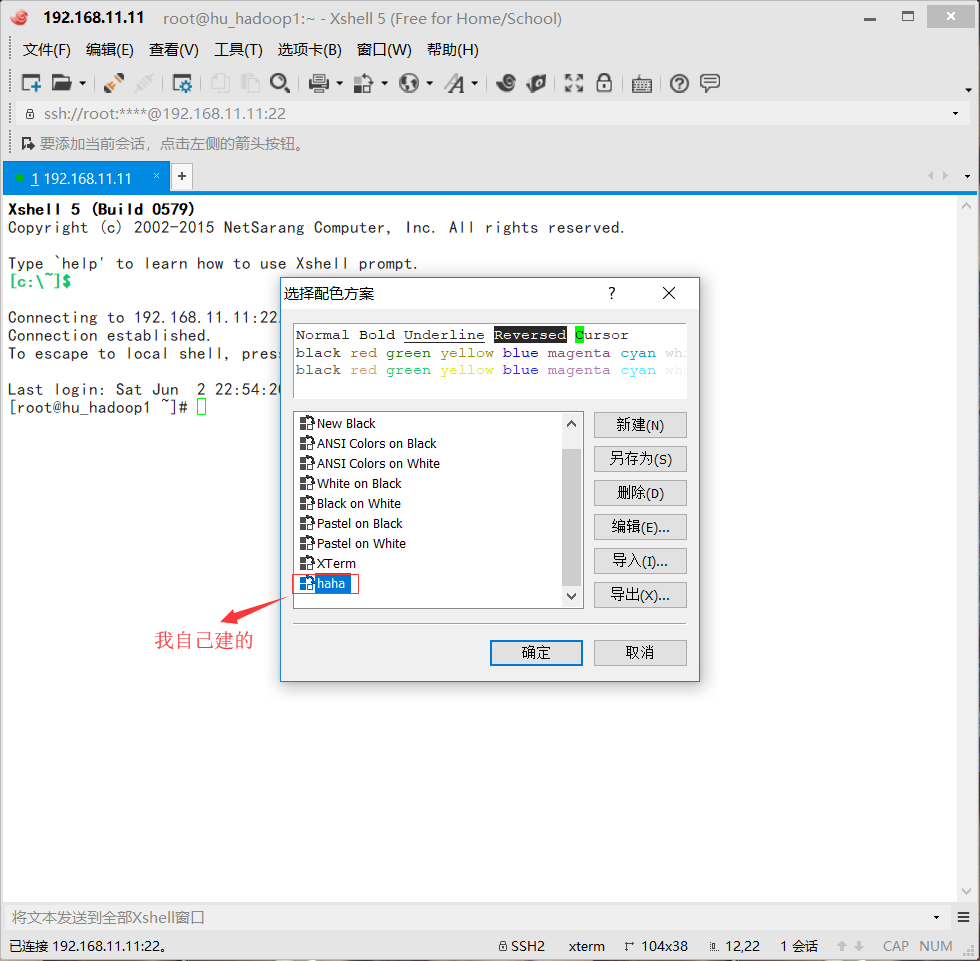This screenshot has width=980, height=961.
Task: Click scheme list scroll-down arrow
Action: (571, 596)
